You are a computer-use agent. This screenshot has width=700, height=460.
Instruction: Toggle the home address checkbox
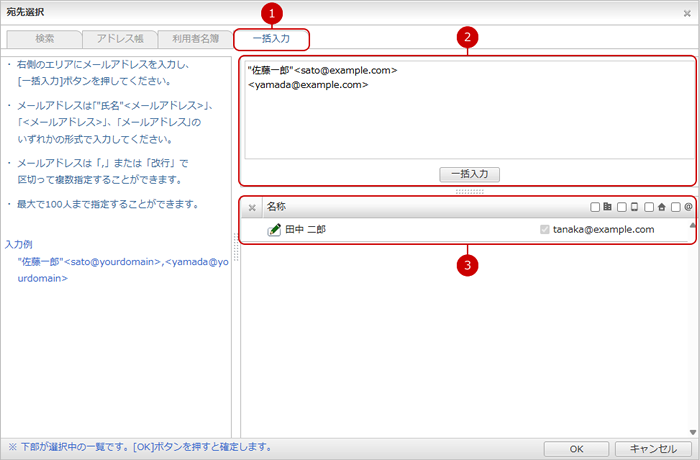pos(649,207)
